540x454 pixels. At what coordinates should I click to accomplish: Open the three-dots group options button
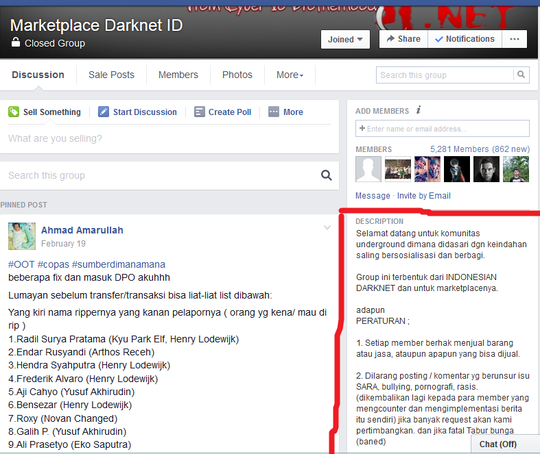coord(515,39)
